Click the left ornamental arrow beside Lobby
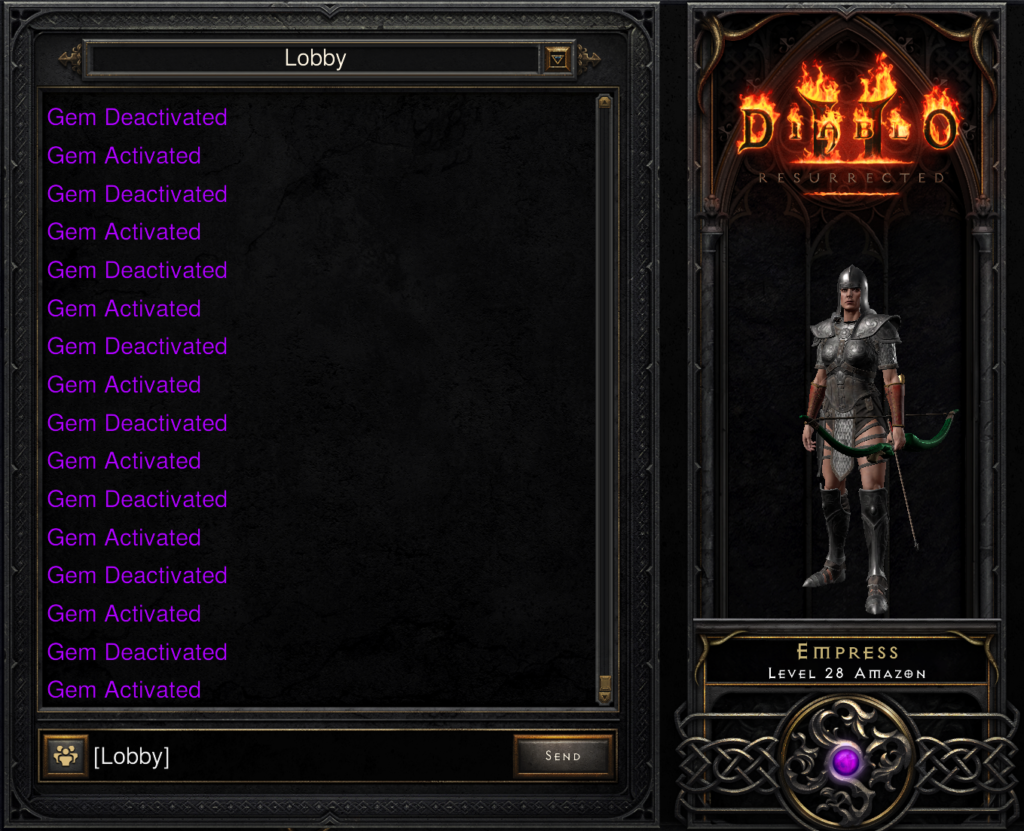This screenshot has height=831, width=1024. pos(70,59)
